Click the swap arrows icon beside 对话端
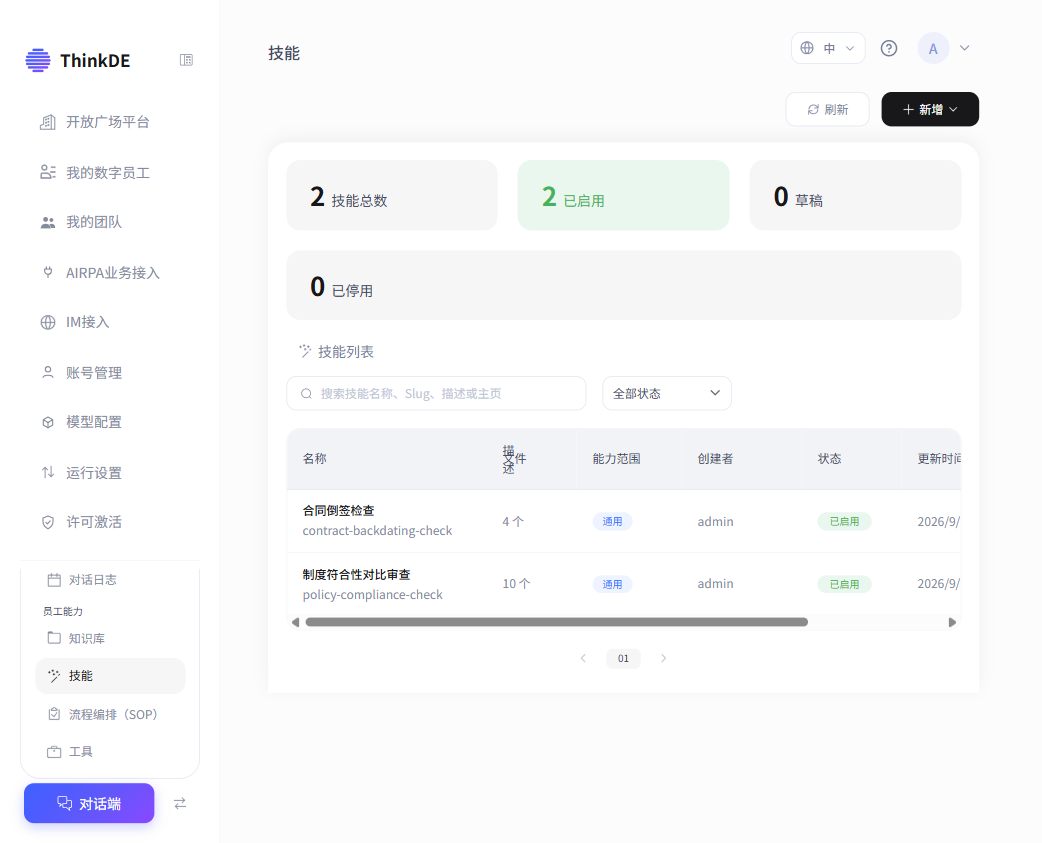 (x=180, y=803)
